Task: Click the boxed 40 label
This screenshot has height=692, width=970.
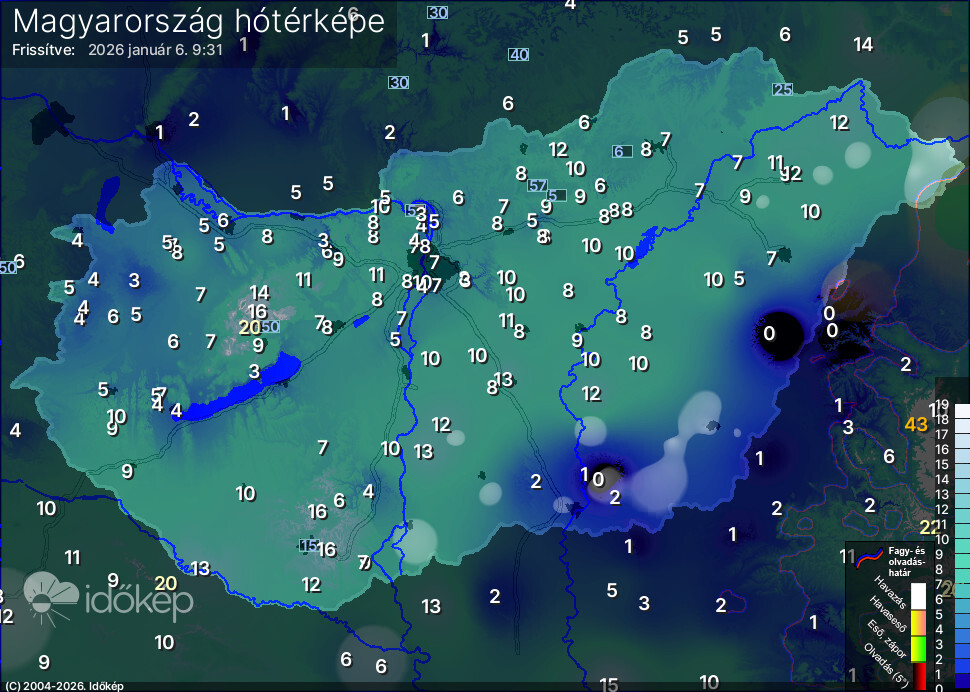Action: pyautogui.click(x=518, y=55)
